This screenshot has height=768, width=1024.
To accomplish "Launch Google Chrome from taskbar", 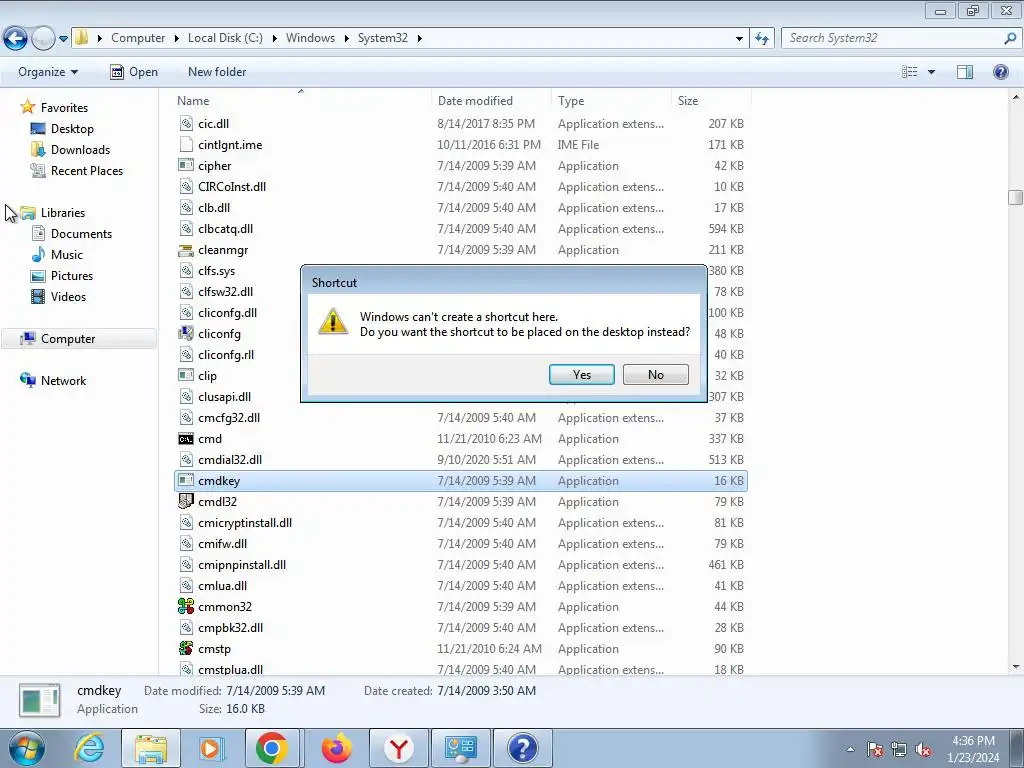I will click(x=272, y=748).
